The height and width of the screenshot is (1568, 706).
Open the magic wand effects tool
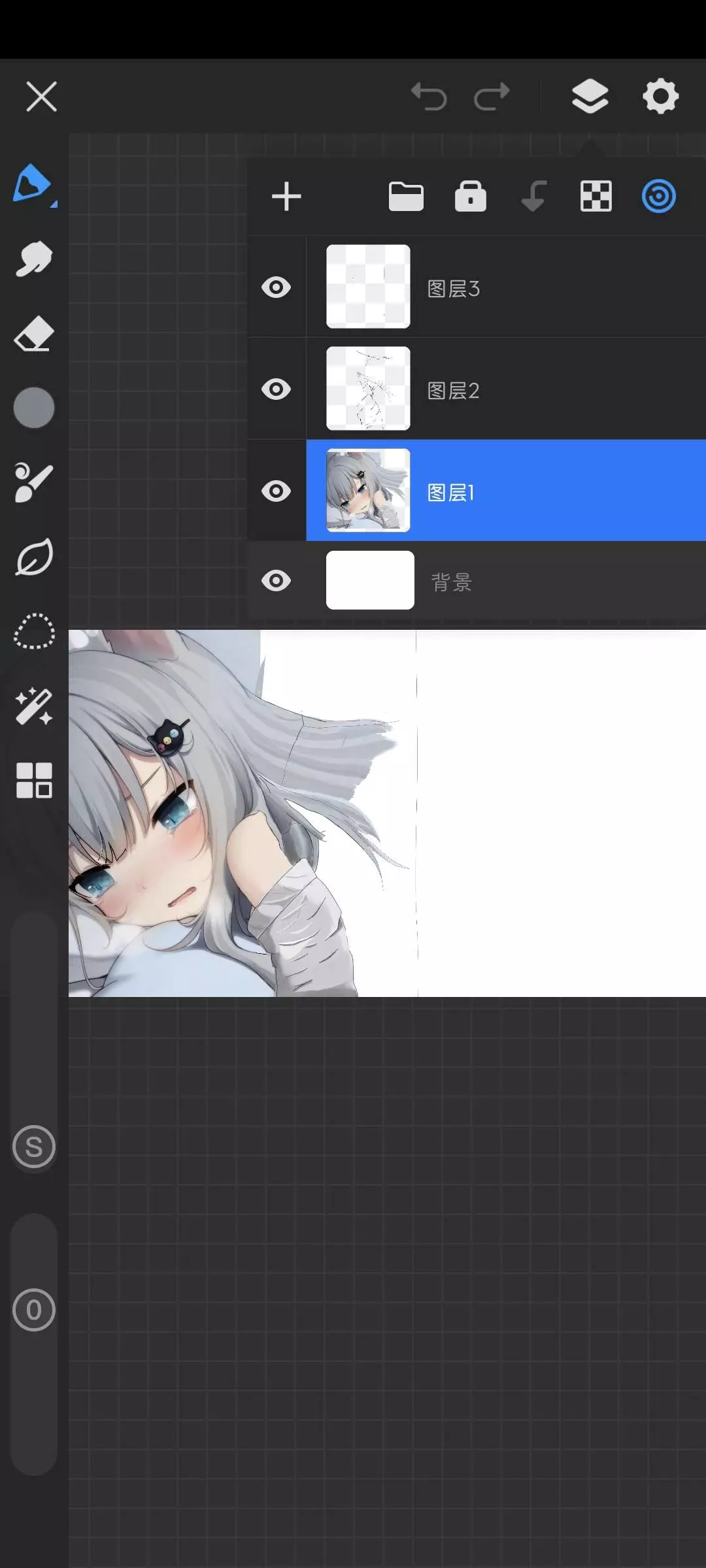[33, 706]
